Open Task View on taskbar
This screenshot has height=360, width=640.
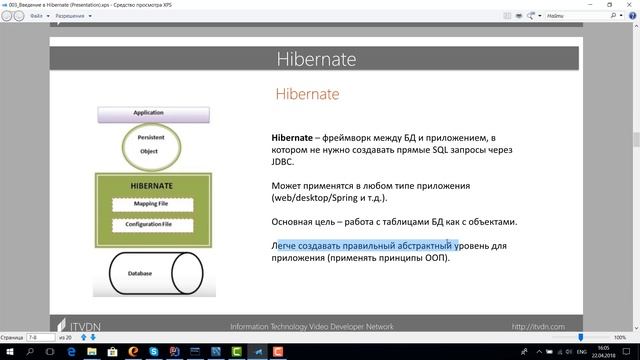click(50, 351)
